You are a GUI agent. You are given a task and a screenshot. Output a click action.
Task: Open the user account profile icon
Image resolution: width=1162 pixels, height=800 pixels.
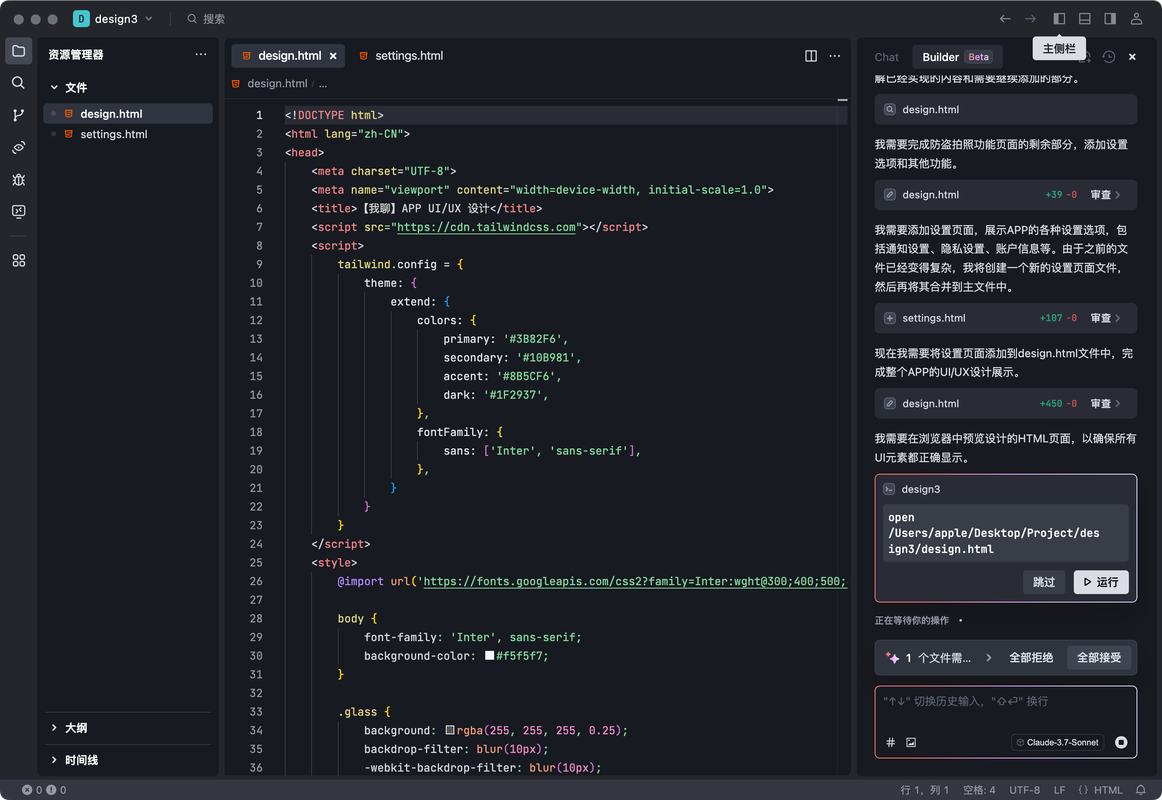click(1135, 19)
